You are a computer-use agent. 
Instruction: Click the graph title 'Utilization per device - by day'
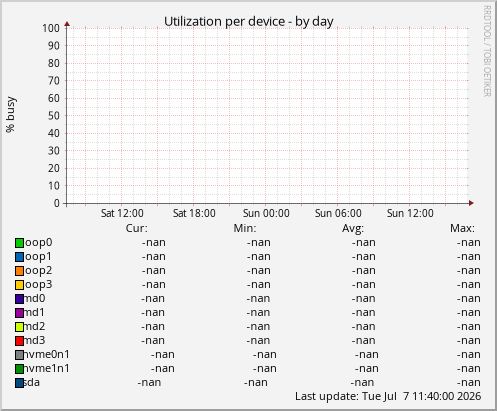coord(249,22)
